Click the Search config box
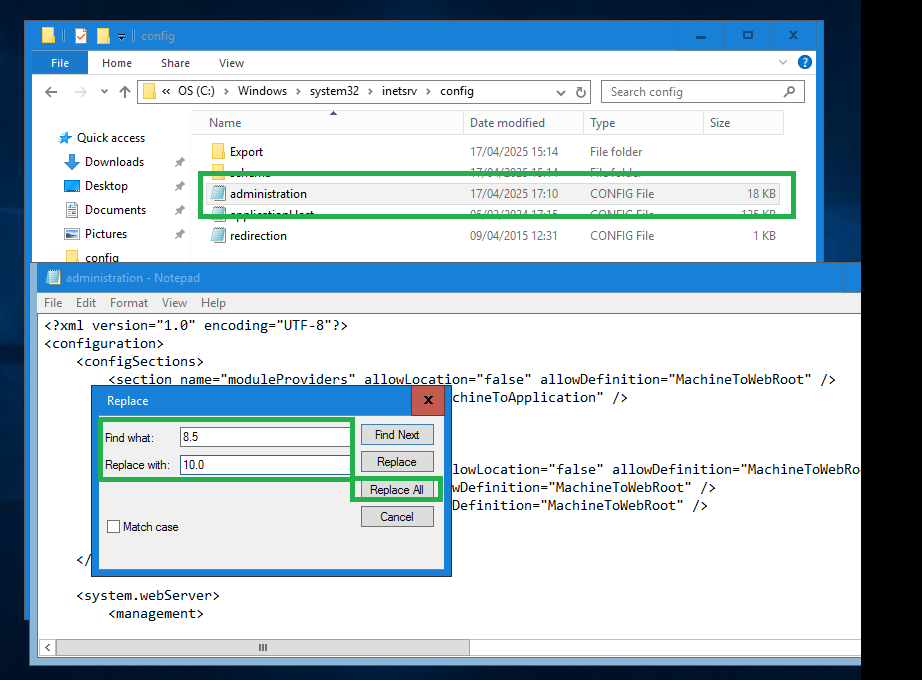 703,92
